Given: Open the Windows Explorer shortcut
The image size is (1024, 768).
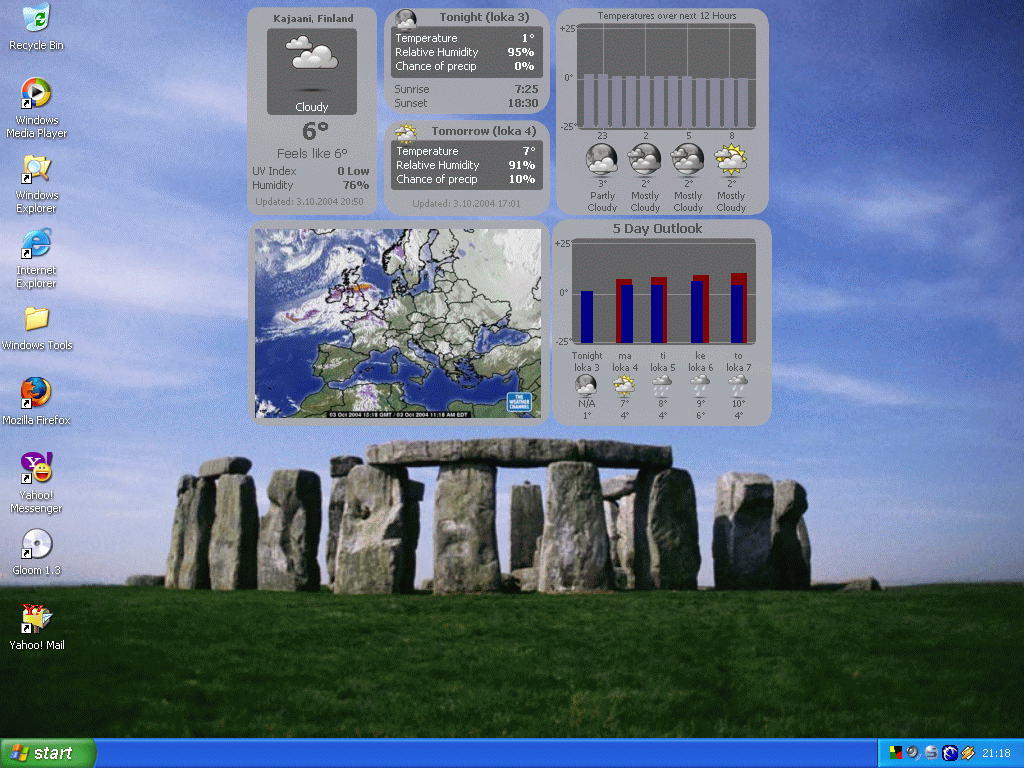Looking at the screenshot, I should (x=36, y=169).
